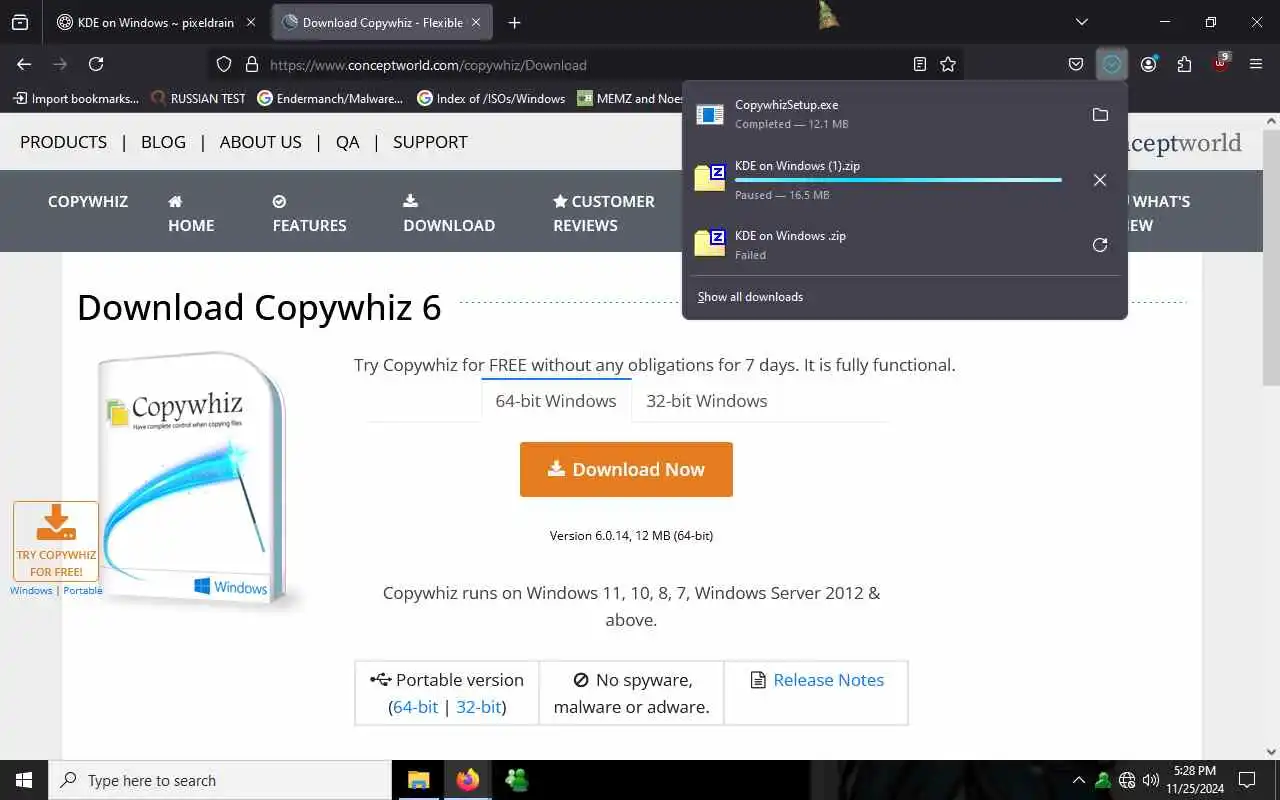Open CUSTOMER REVIEWS navigation item
The image size is (1280, 800).
[604, 213]
